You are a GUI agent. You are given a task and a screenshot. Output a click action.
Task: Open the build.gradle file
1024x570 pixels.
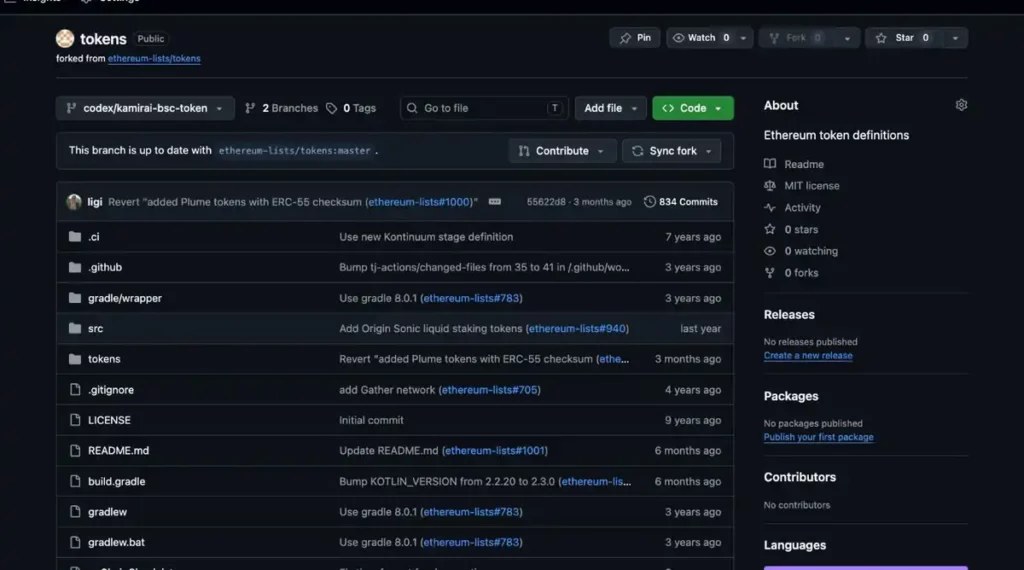[116, 481]
